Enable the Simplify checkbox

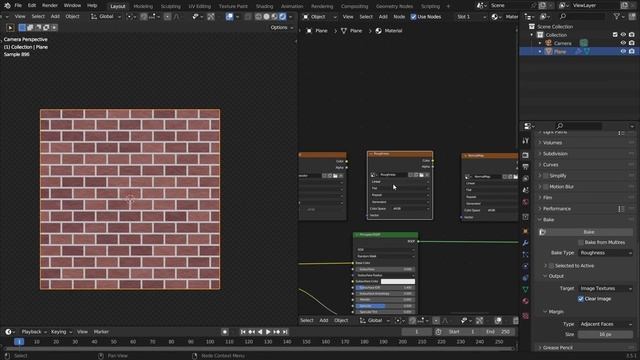click(x=546, y=176)
